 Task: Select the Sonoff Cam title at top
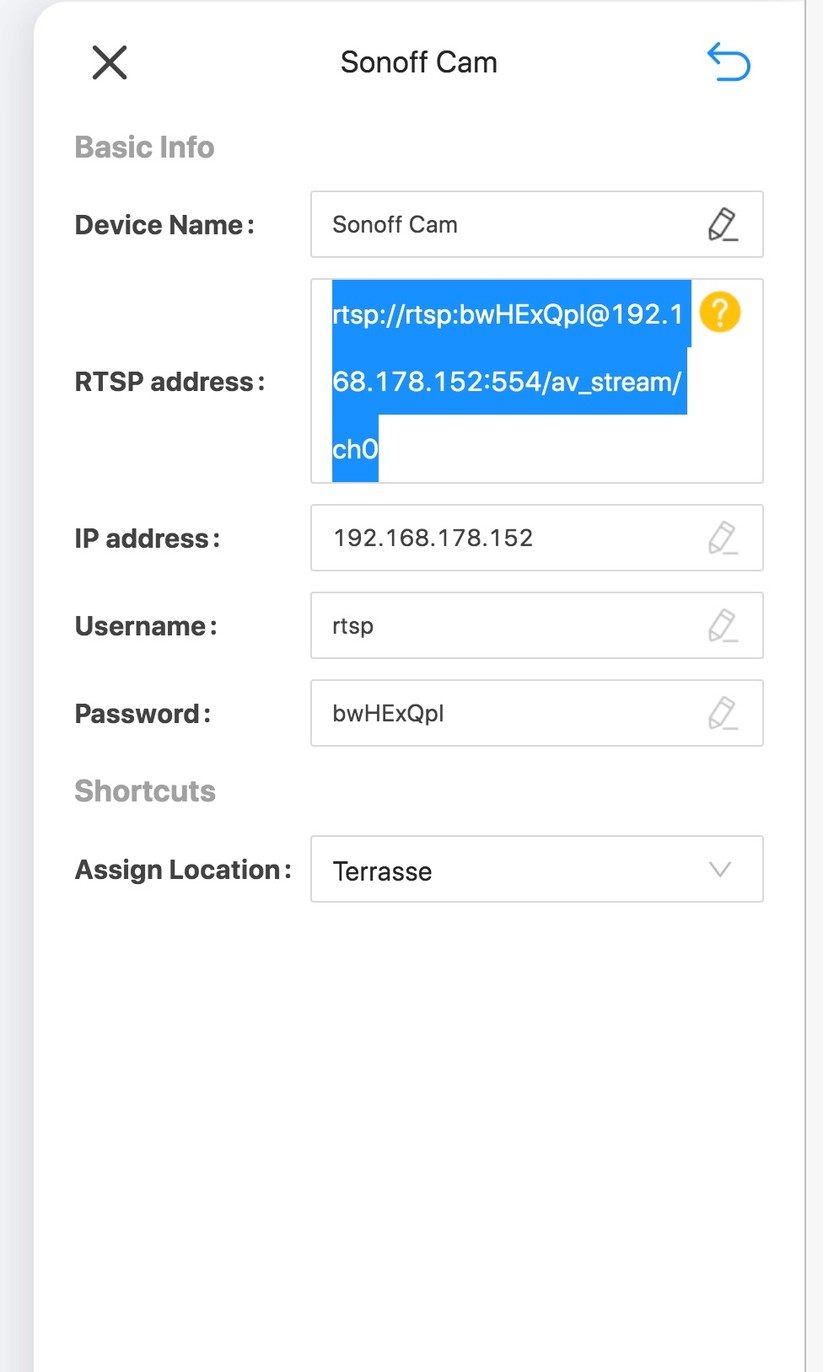(x=419, y=62)
